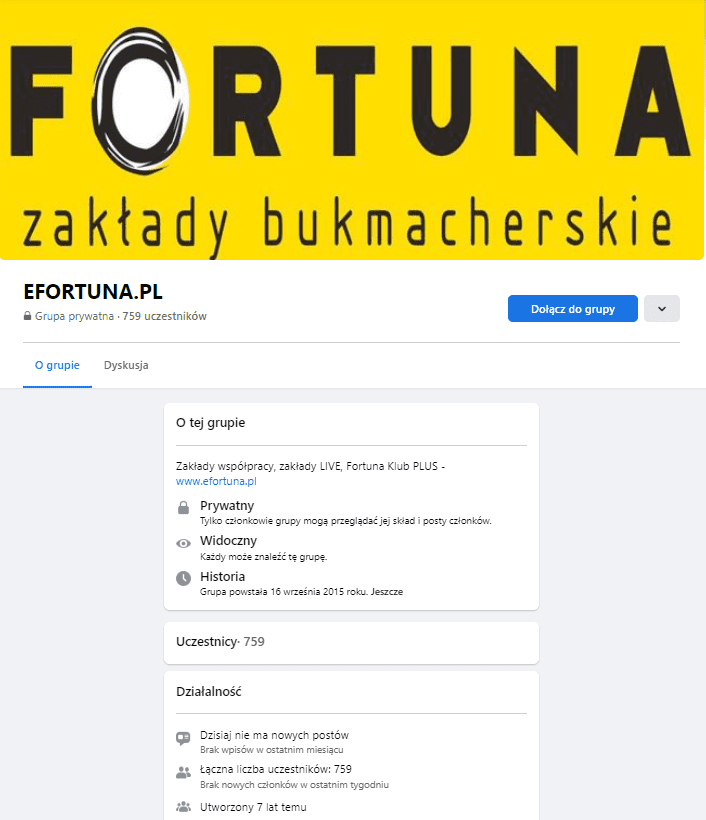The height and width of the screenshot is (820, 706).
Task: Click the group icon beside Utworzony 7 lat temu
Action: point(183,807)
